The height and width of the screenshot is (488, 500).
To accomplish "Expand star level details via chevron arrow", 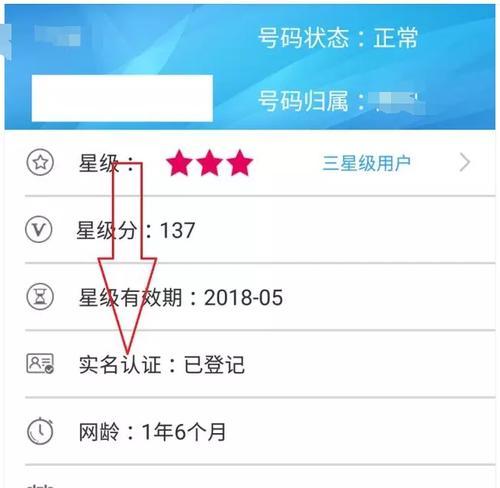I will click(x=465, y=163).
